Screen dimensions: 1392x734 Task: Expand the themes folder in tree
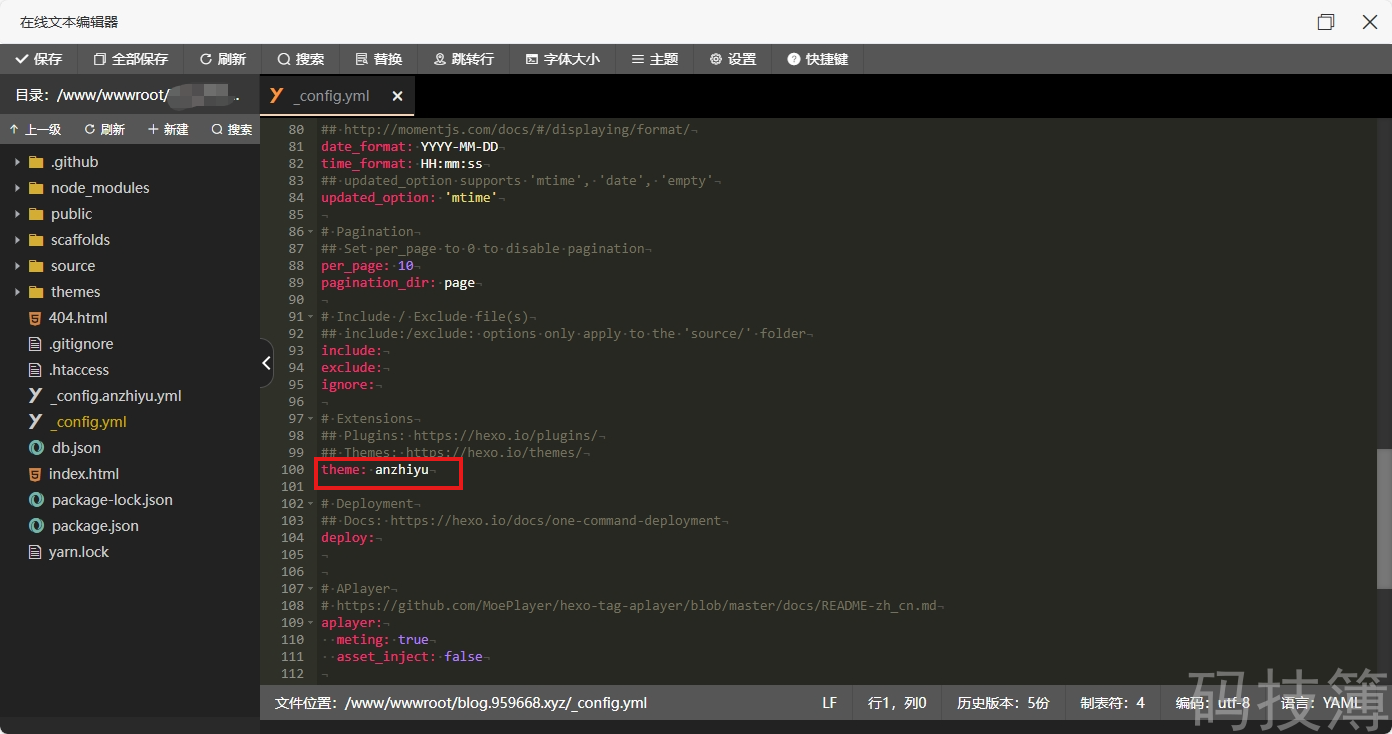(17, 292)
